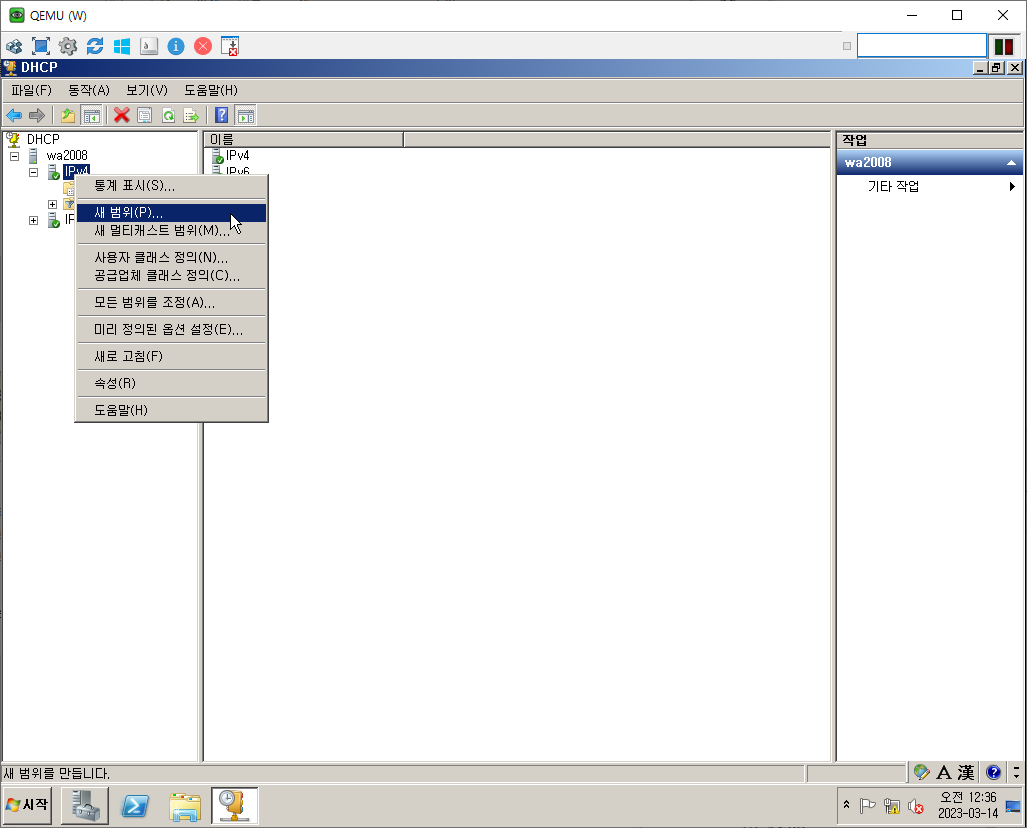
Task: Choose 속성(R) from context menu
Action: 172,383
